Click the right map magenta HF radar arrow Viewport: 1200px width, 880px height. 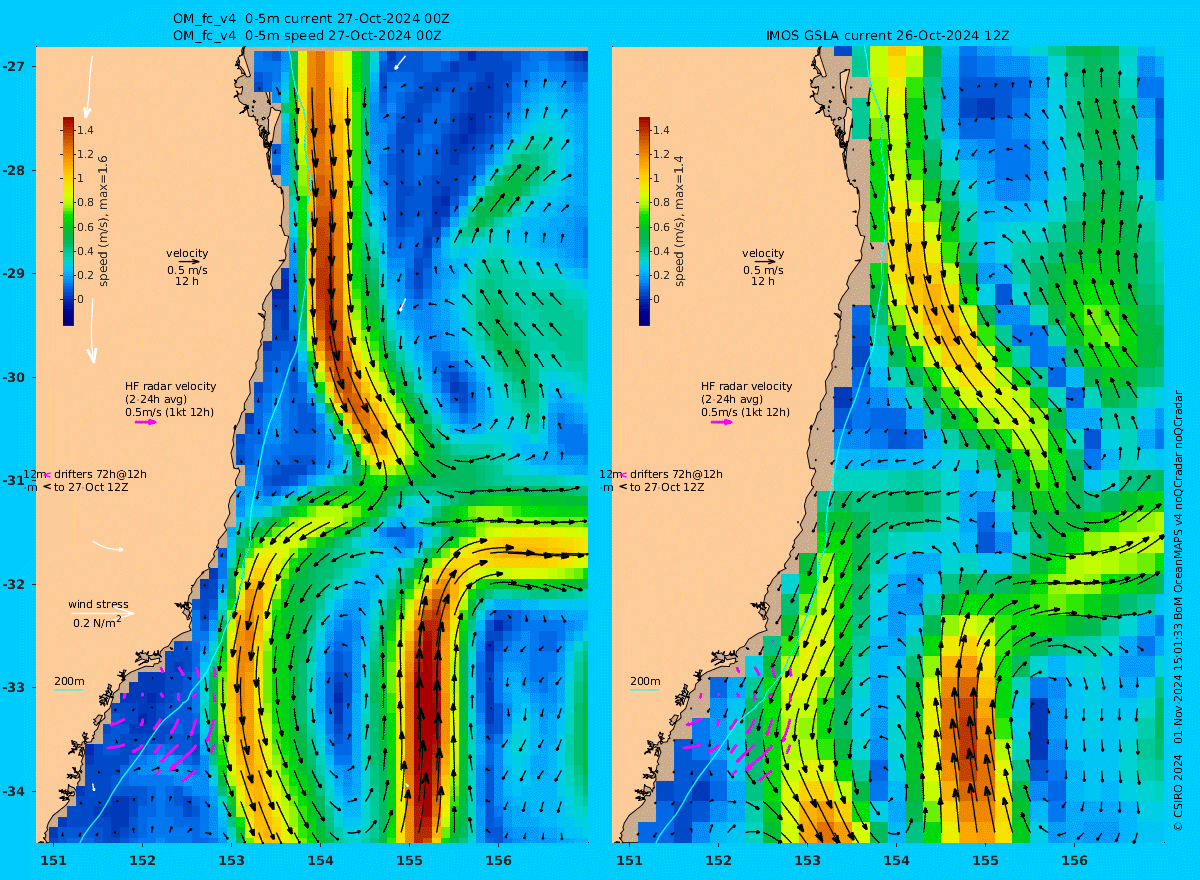[722, 422]
